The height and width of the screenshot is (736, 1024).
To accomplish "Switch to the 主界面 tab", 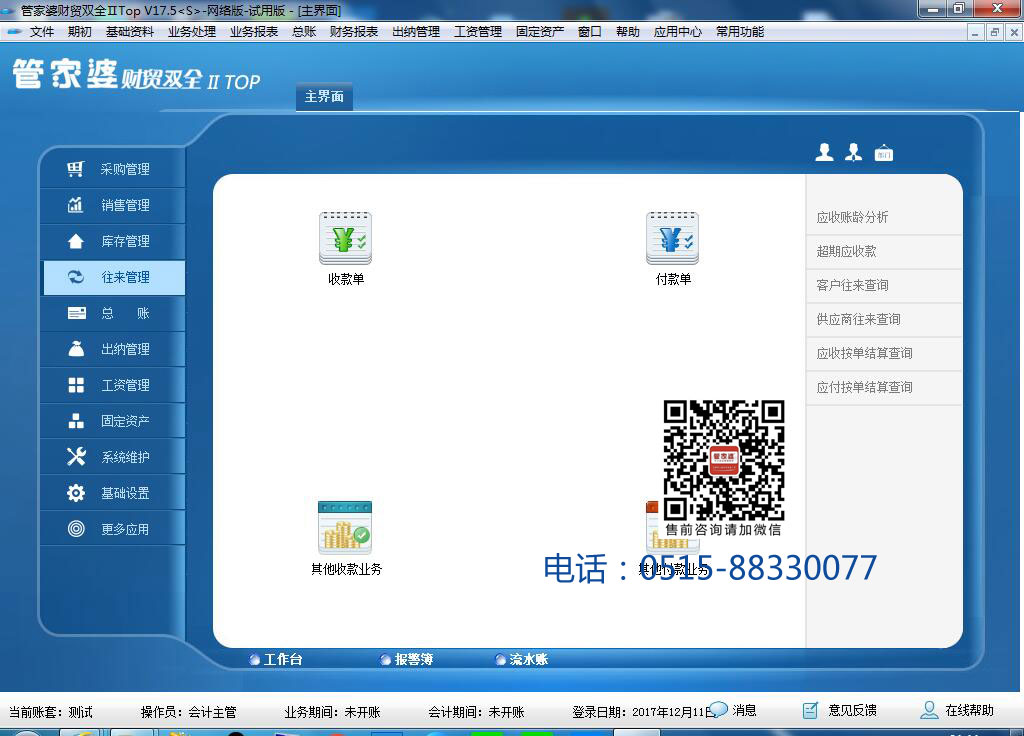I will [324, 97].
